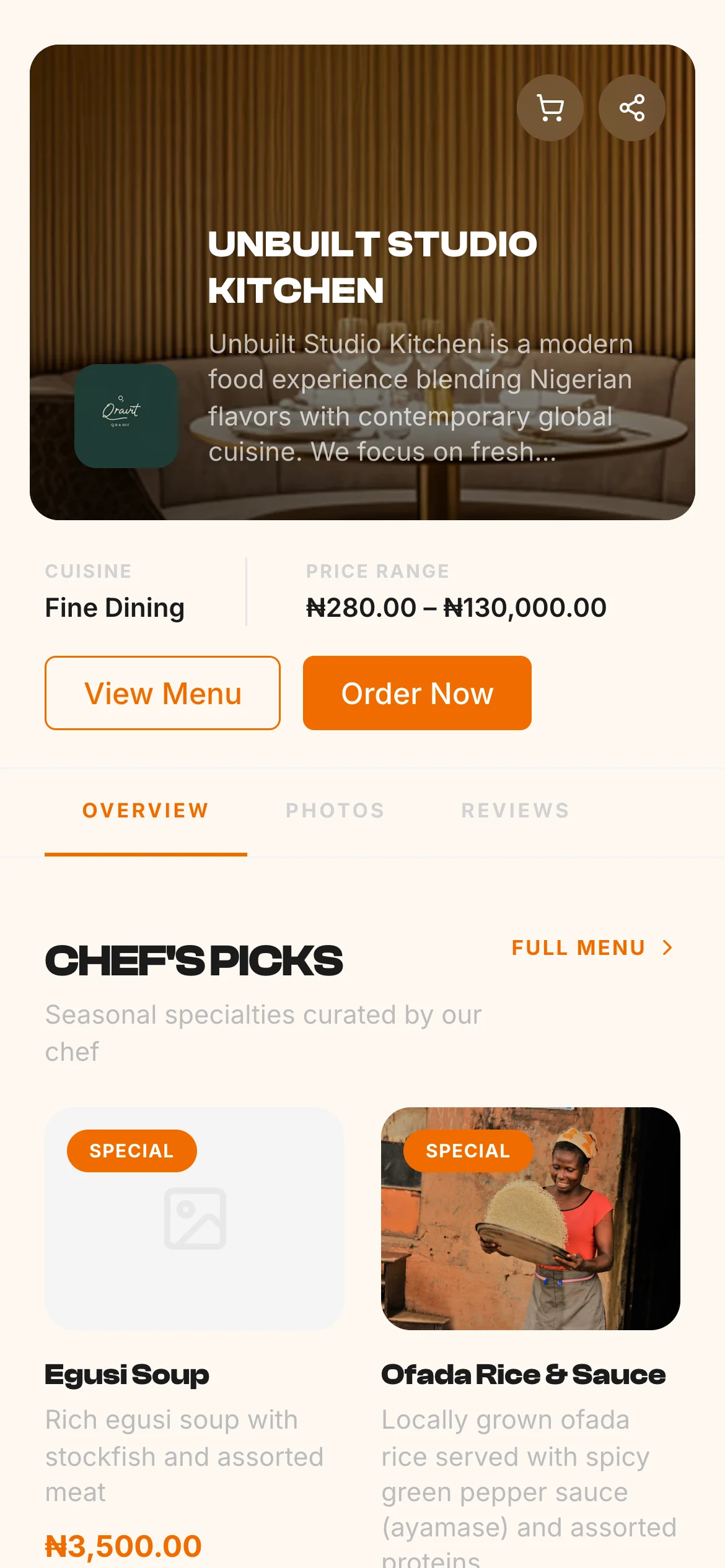Viewport: 725px width, 1568px height.
Task: Tap Egusi Soup placeholder image icon
Action: (x=195, y=1218)
